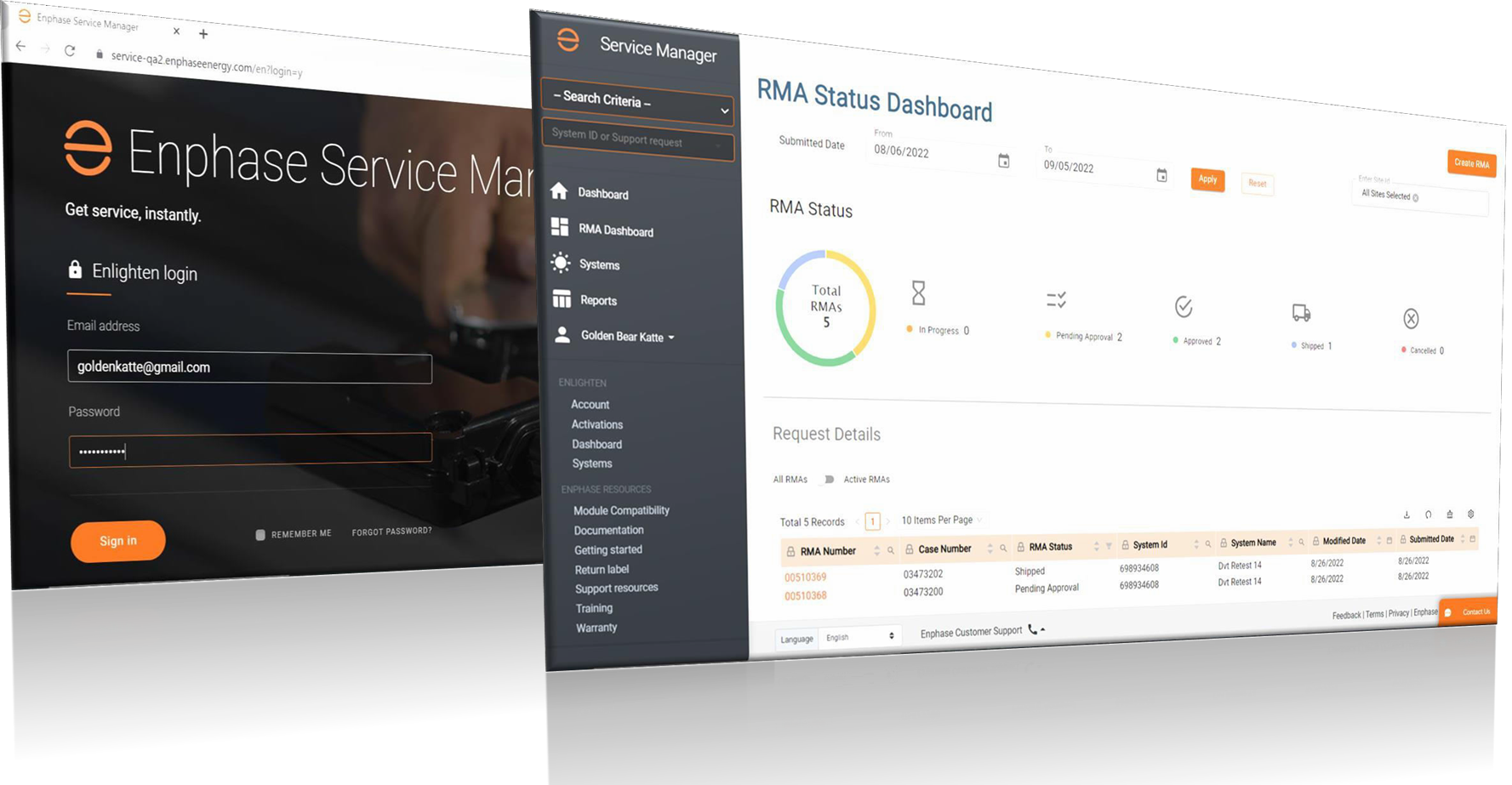This screenshot has height=785, width=1512.
Task: Open the 10 Items Per Page dropdown
Action: tap(941, 520)
